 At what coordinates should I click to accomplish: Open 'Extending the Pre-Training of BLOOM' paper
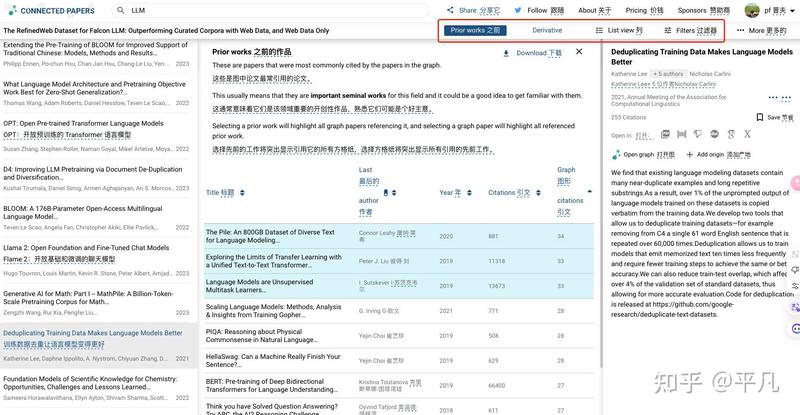[x=95, y=48]
